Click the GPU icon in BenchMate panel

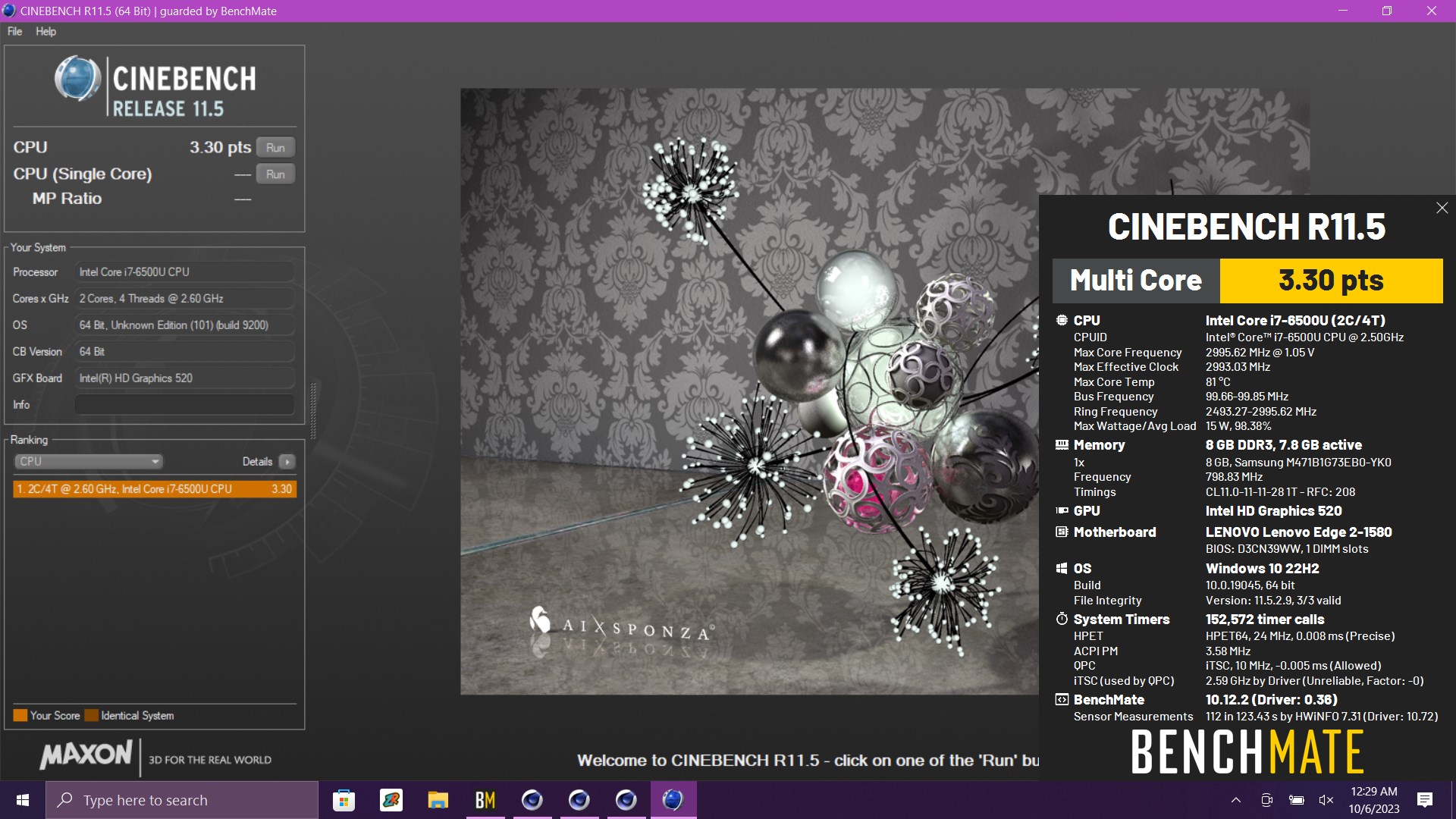click(1062, 510)
